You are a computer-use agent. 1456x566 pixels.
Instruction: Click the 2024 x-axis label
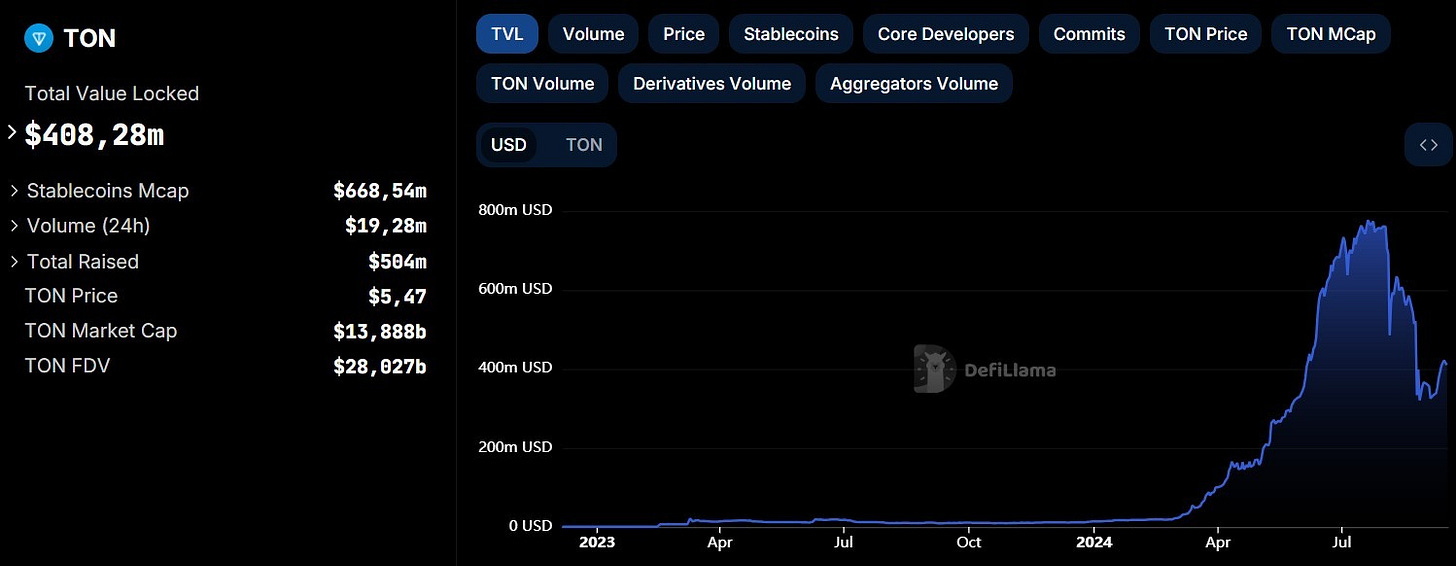1094,542
